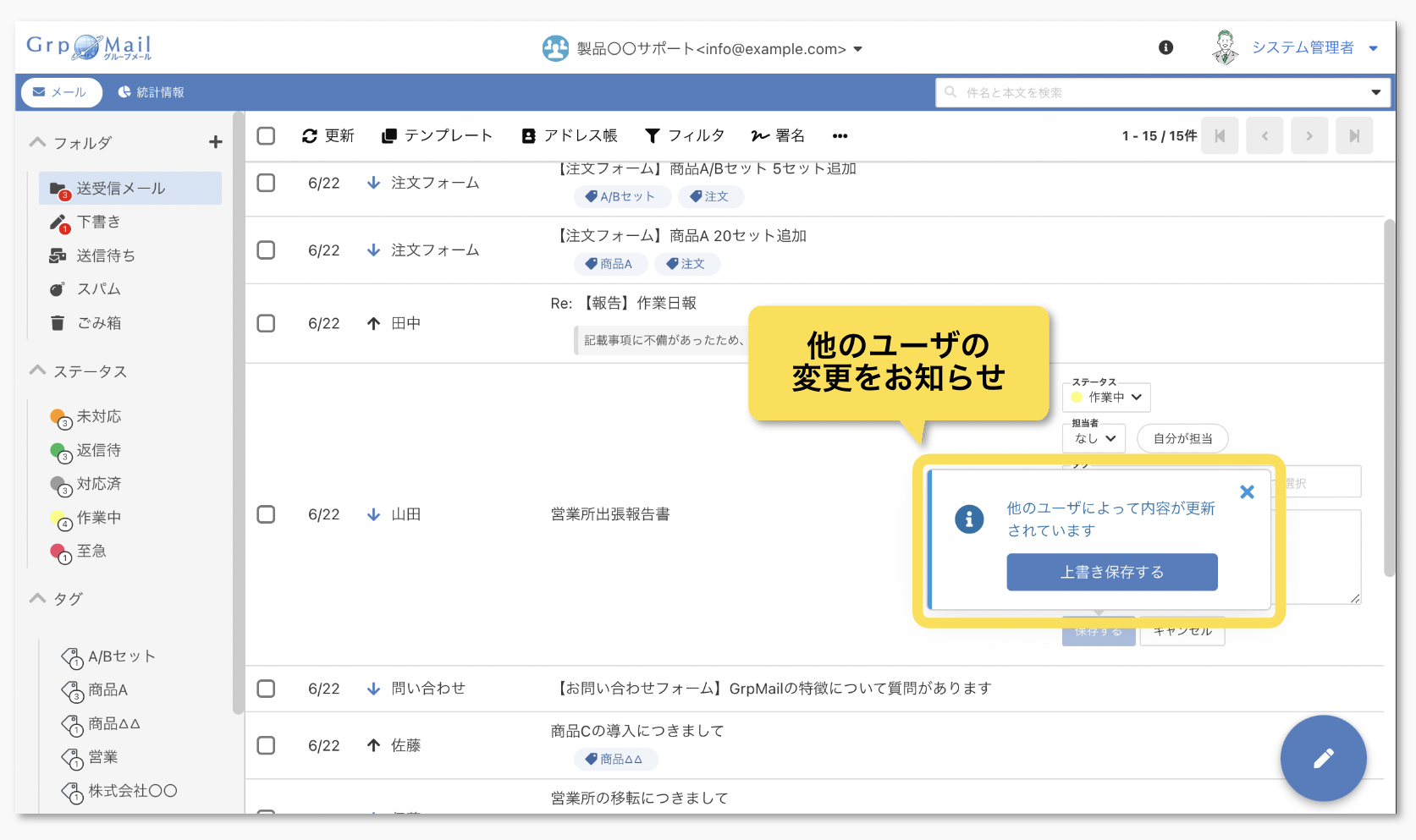Collapse the フォルダ section
Screen dimensions: 1416x840
coord(37,142)
